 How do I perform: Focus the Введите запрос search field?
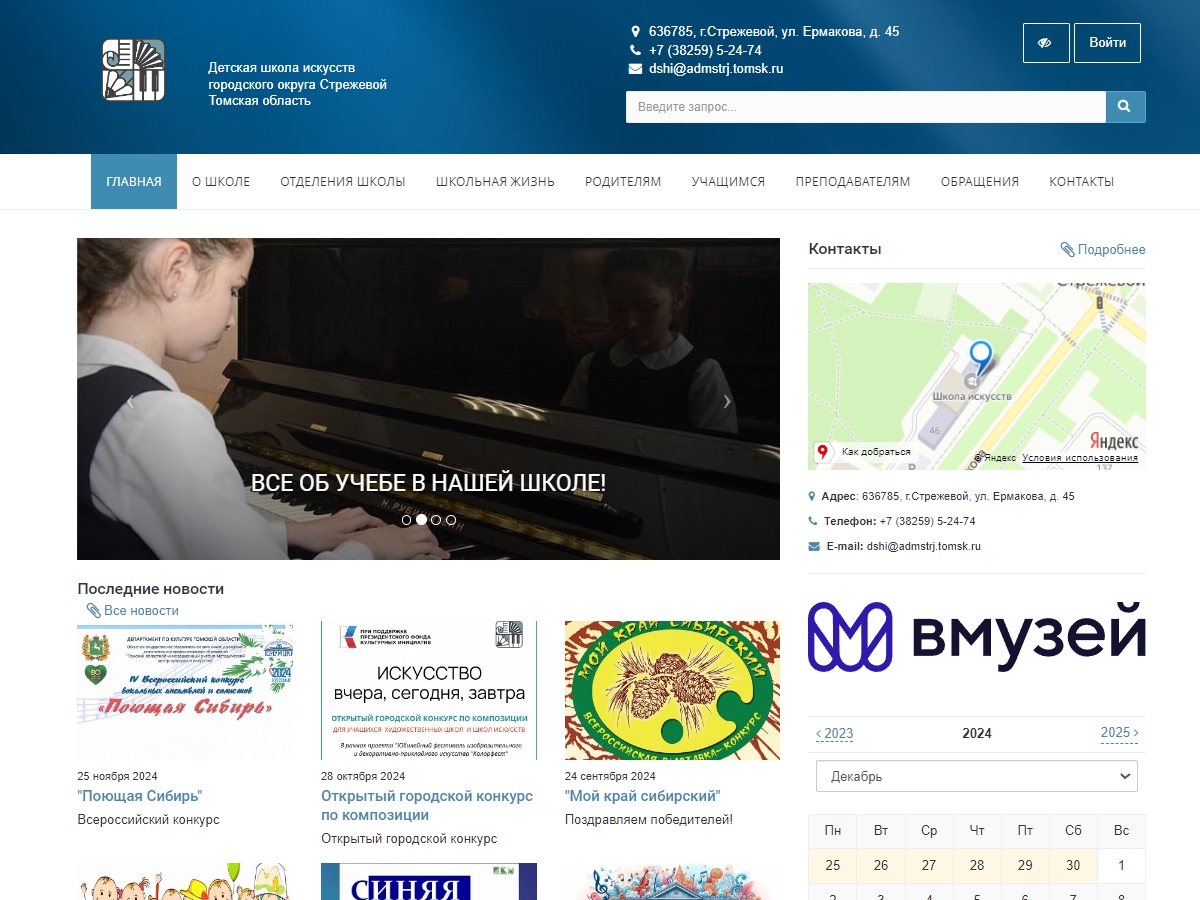(x=866, y=107)
